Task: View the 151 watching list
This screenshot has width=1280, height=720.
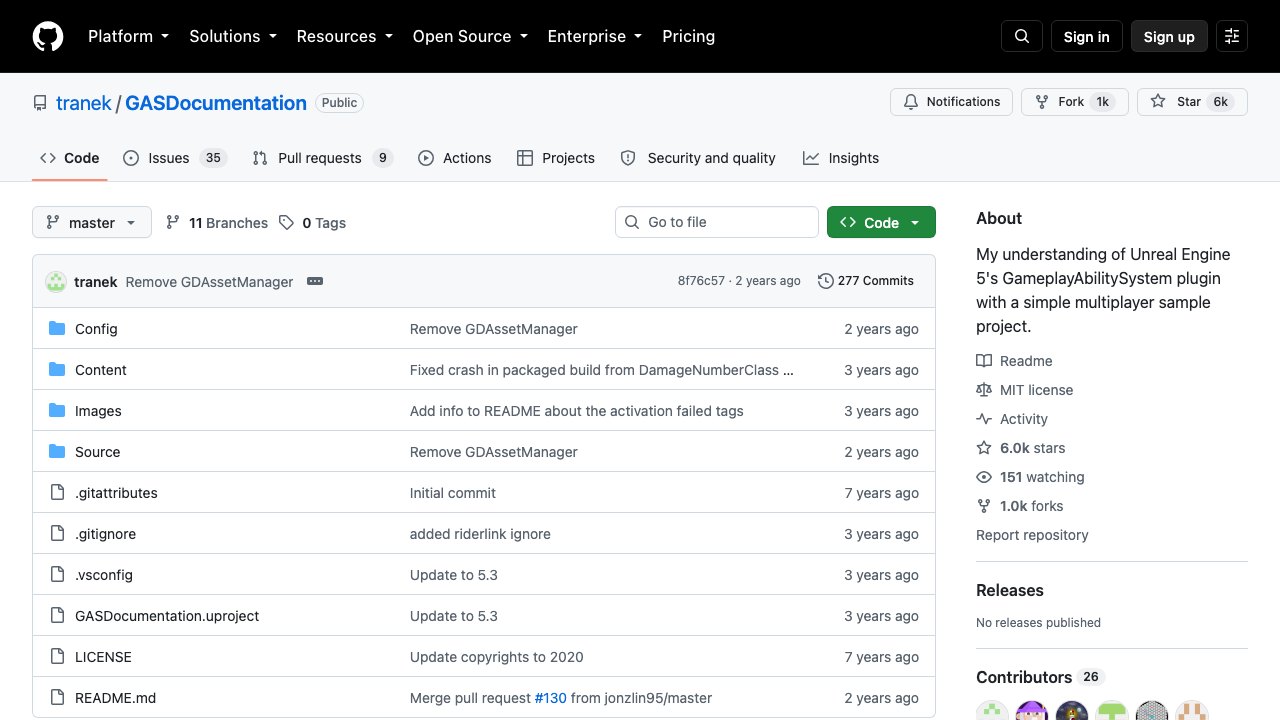Action: pos(1030,477)
